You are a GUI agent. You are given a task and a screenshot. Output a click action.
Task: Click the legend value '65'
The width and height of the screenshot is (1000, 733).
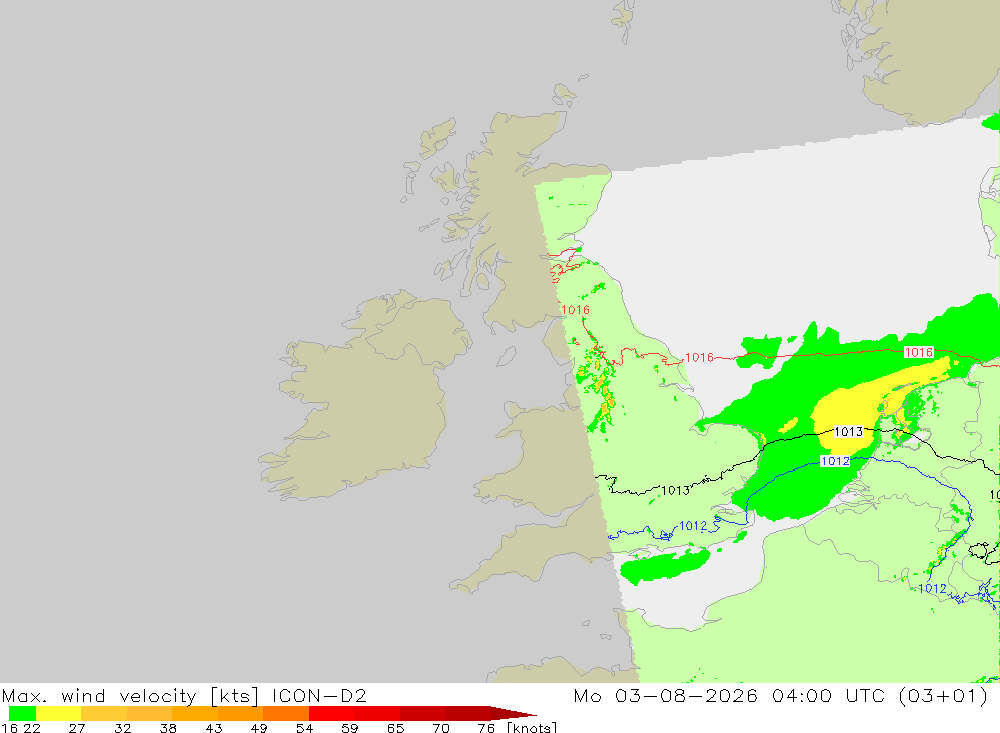click(395, 728)
